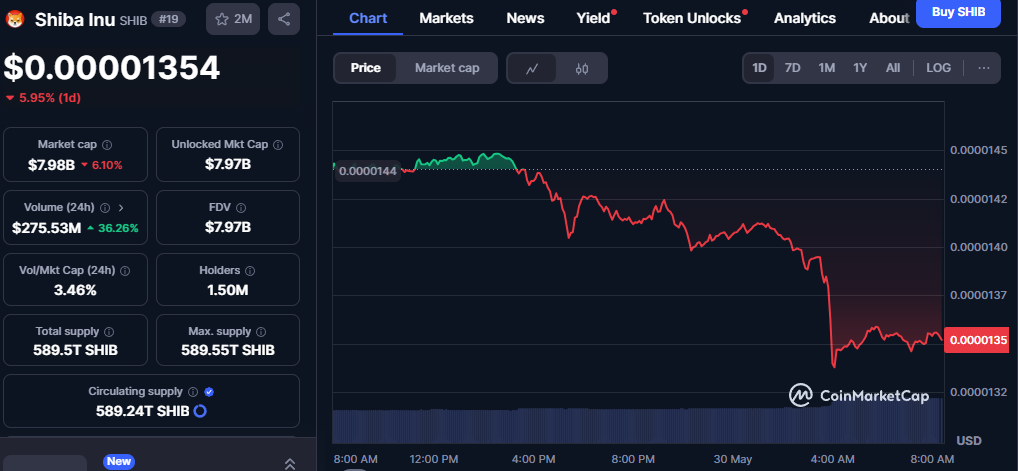The height and width of the screenshot is (471, 1018).
Task: Click the $275.53M volume value
Action: click(46, 228)
